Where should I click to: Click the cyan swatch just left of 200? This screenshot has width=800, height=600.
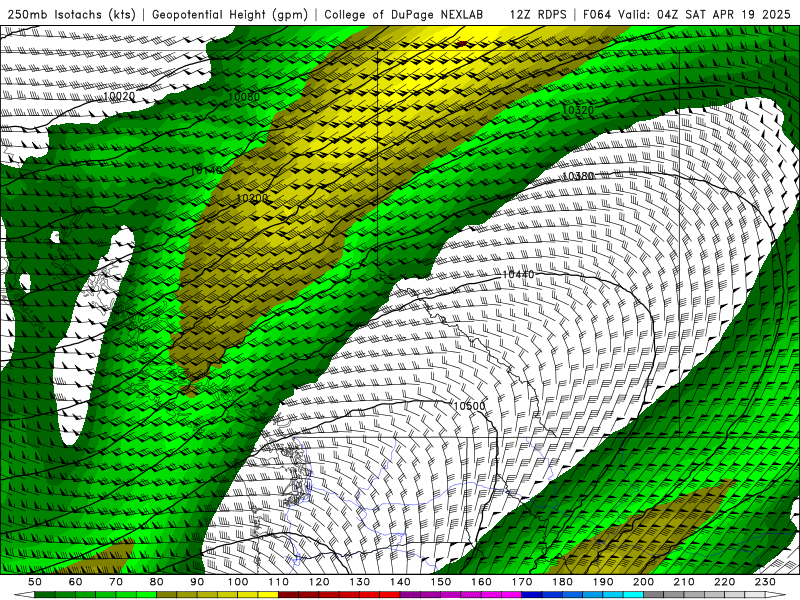[633, 595]
